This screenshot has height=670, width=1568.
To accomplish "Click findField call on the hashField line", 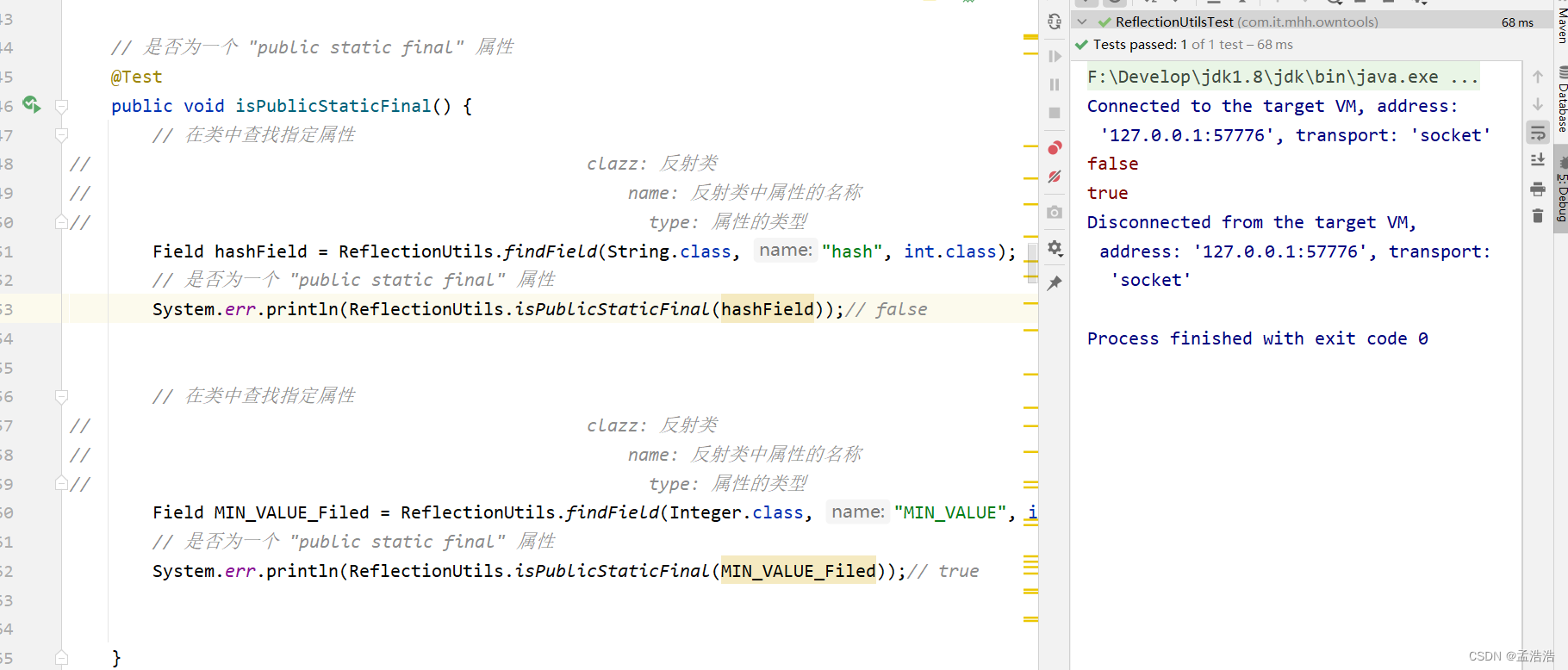I will tap(550, 251).
